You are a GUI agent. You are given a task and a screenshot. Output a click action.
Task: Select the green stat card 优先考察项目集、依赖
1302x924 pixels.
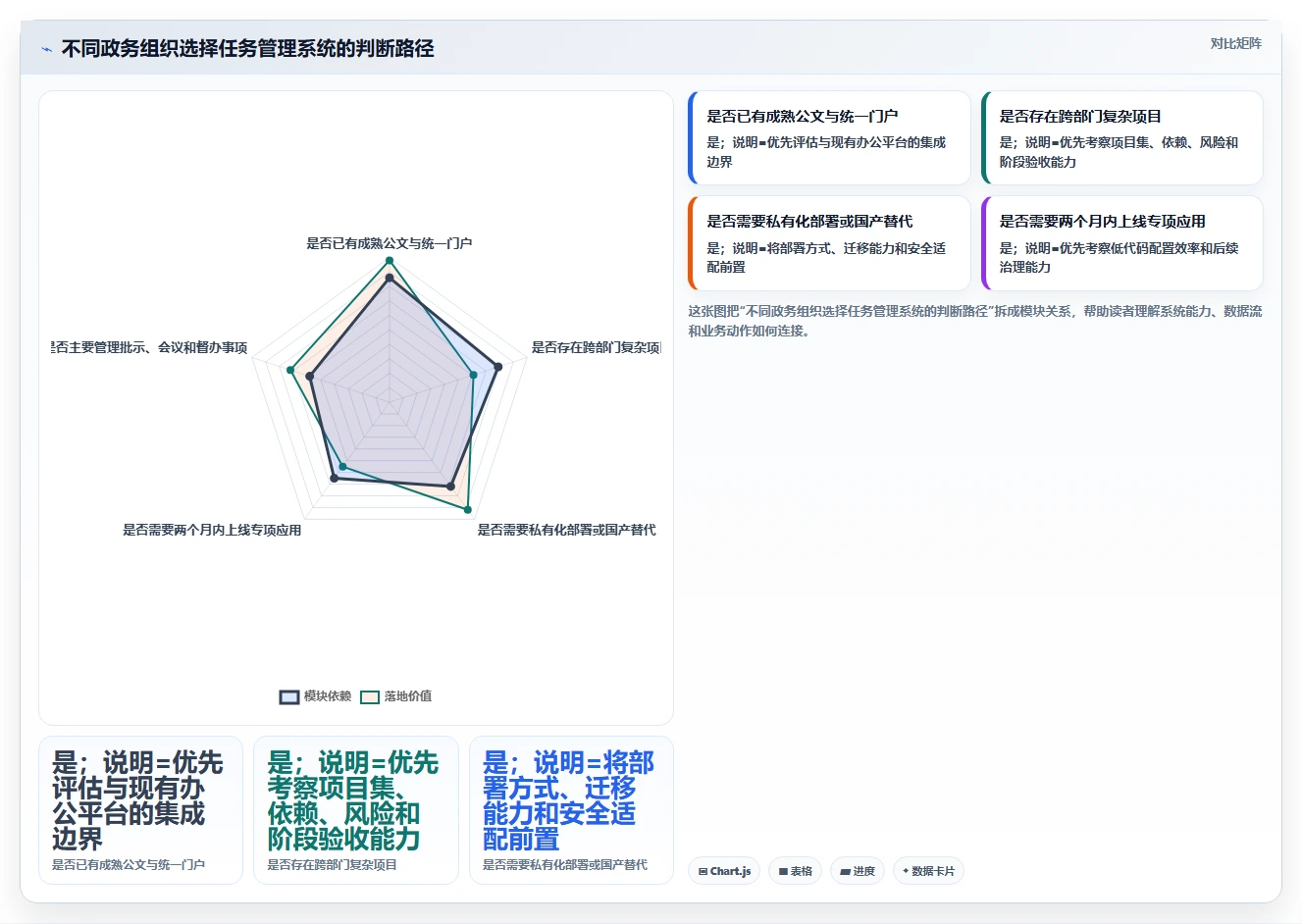356,810
